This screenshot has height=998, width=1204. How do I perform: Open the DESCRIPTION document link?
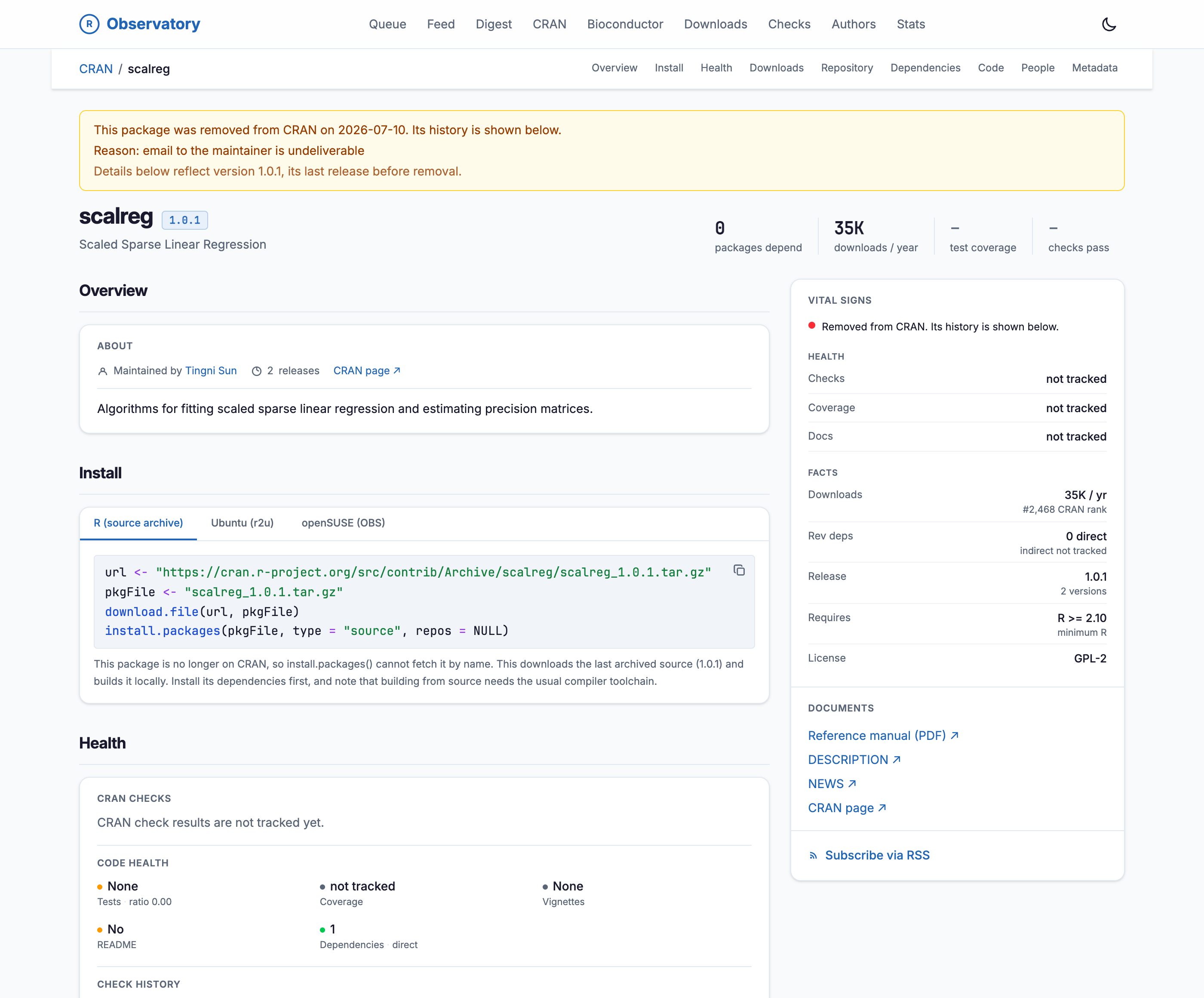coord(854,760)
